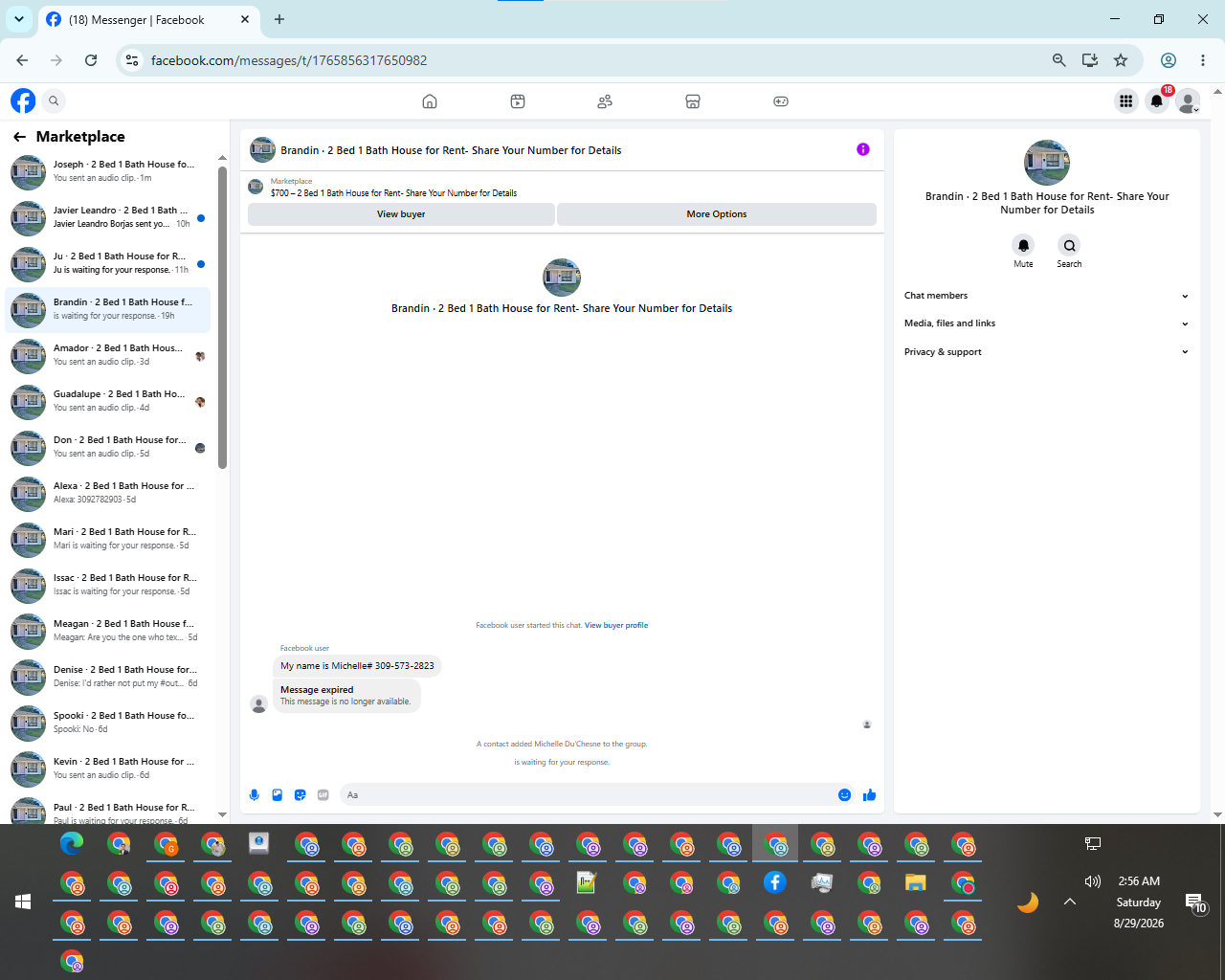View site information icon in address bar
This screenshot has width=1225, height=980.
[x=132, y=60]
